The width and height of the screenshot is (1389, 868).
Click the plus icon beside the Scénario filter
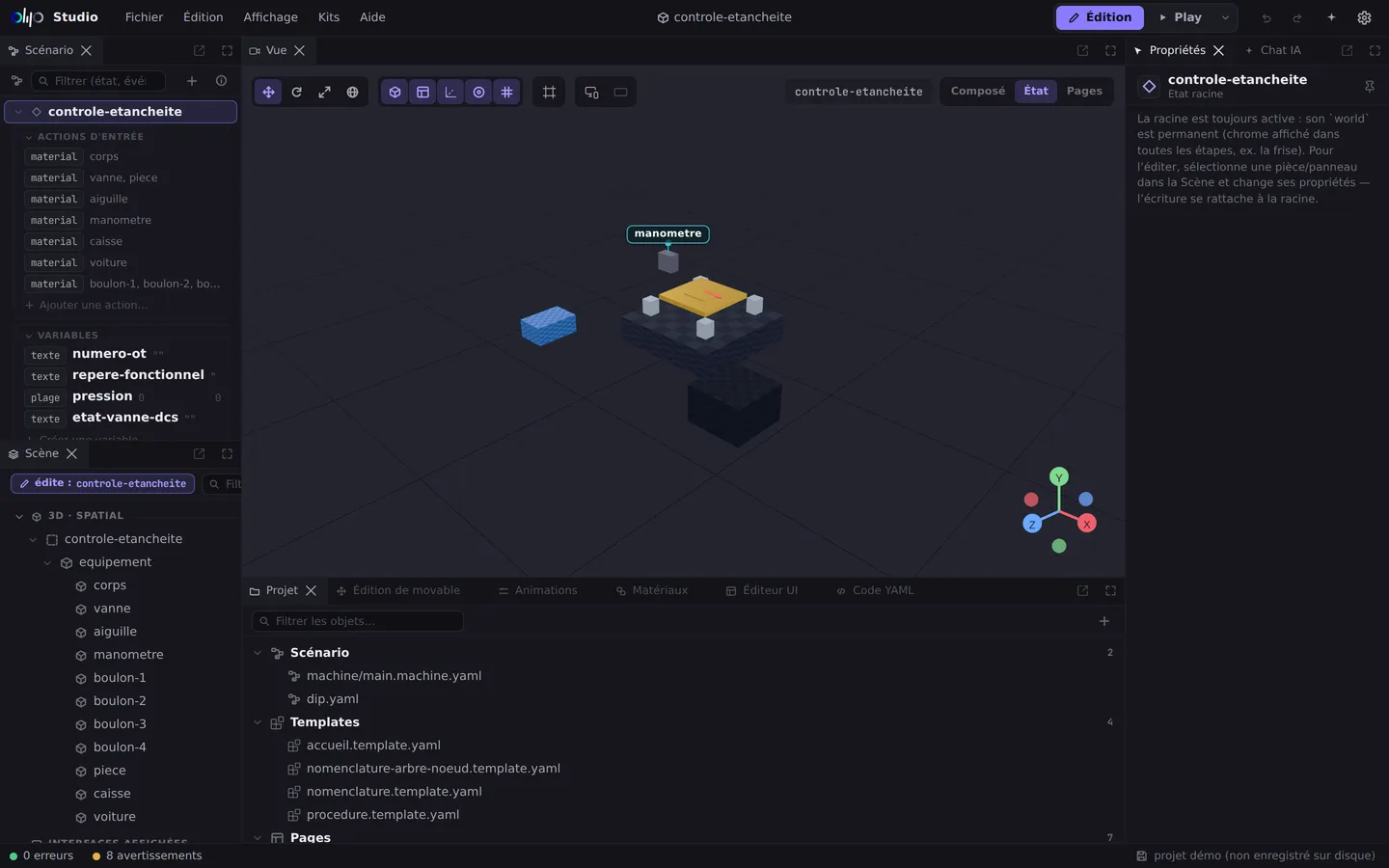click(x=192, y=81)
